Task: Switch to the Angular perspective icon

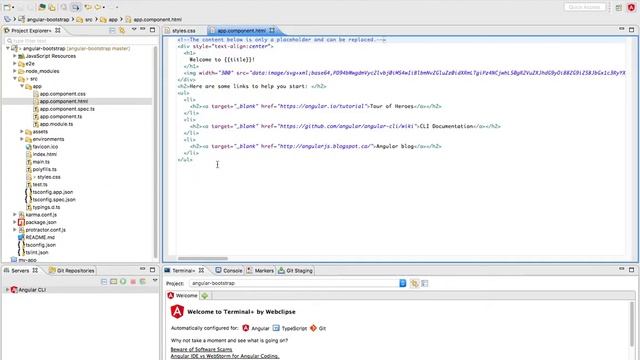Action: 631,7
